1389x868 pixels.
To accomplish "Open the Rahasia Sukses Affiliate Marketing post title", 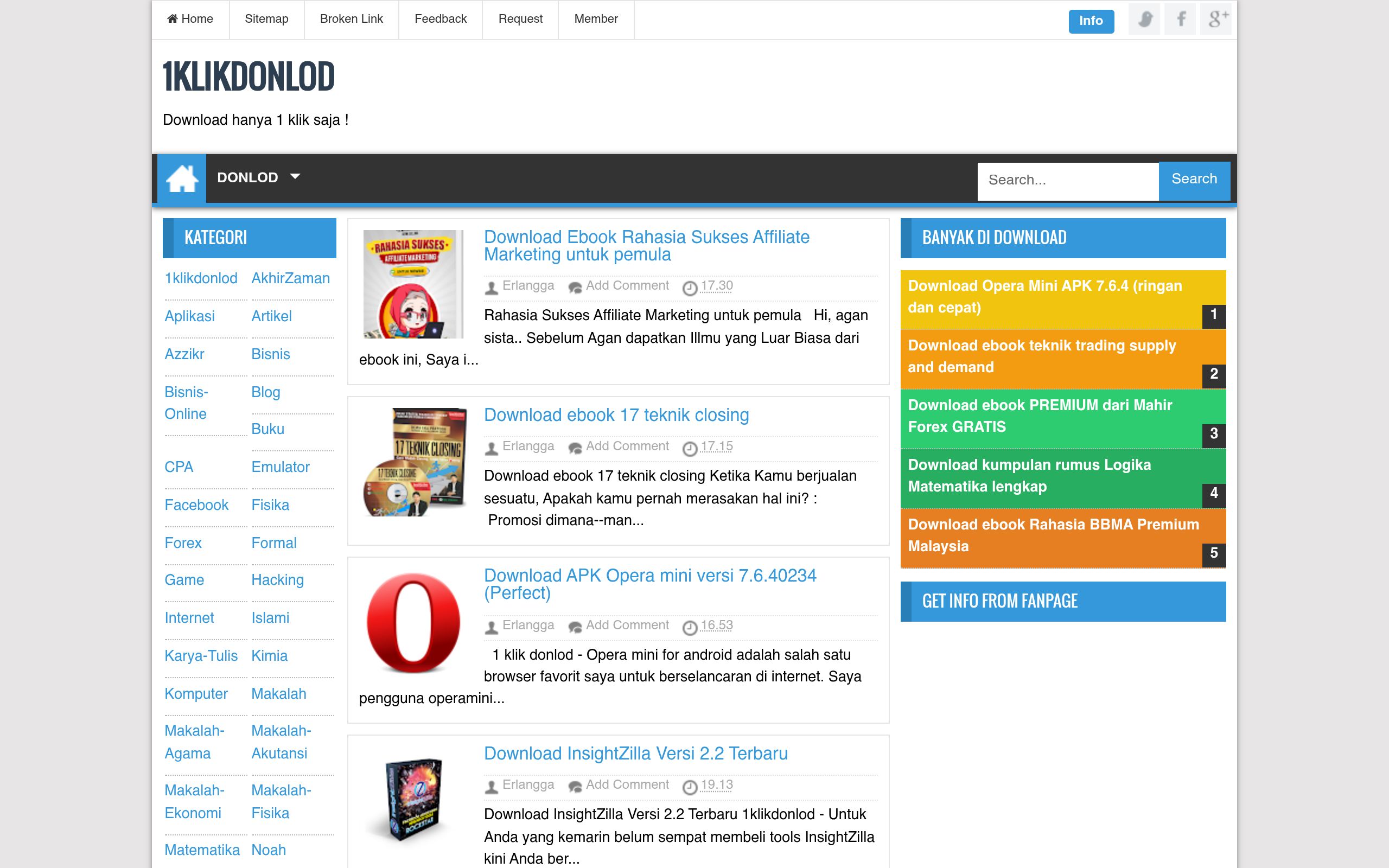I will (646, 246).
